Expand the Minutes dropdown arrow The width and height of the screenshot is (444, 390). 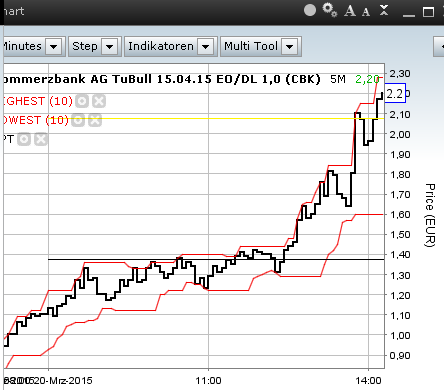click(54, 46)
